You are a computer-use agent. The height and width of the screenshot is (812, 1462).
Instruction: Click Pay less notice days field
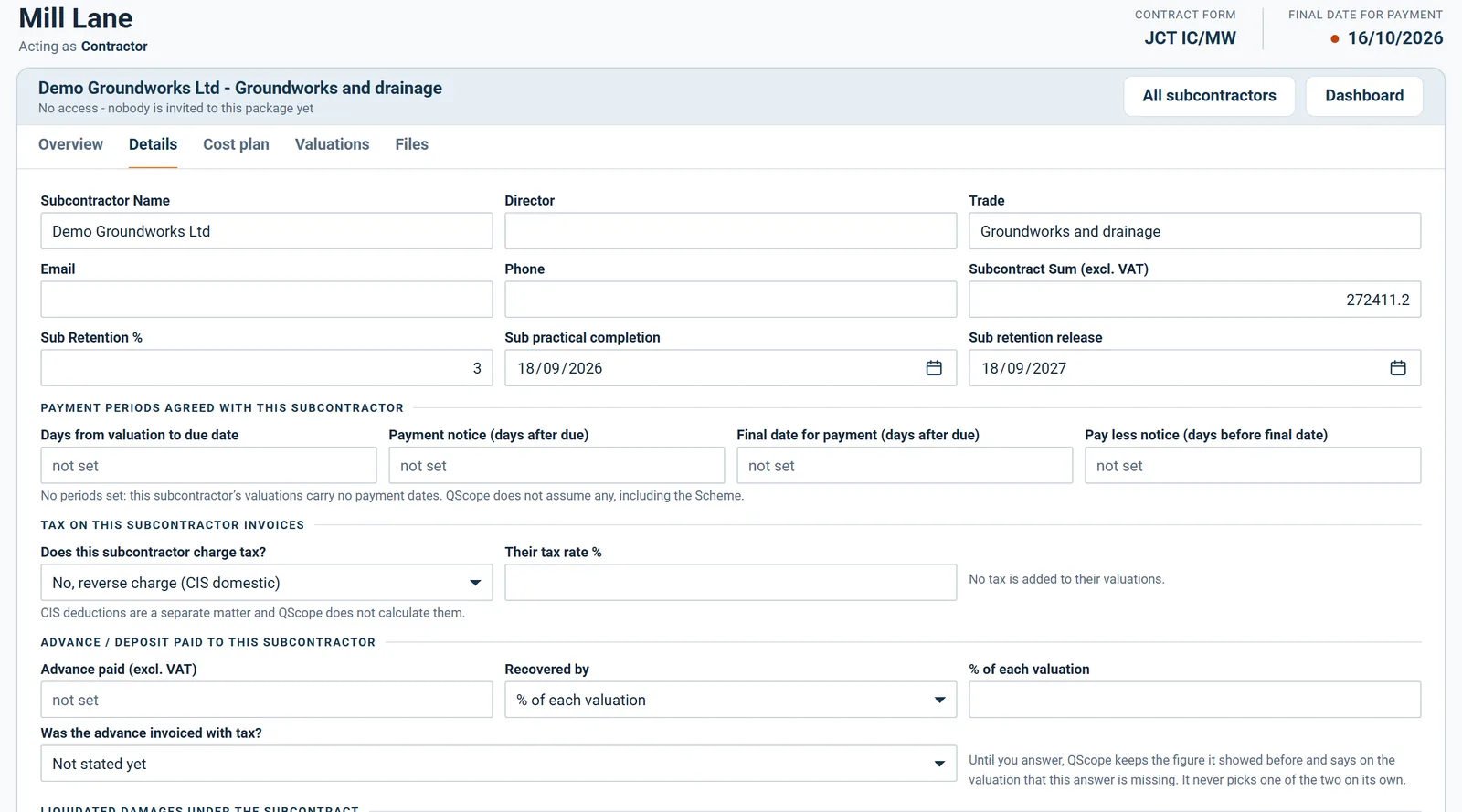[x=1253, y=466]
